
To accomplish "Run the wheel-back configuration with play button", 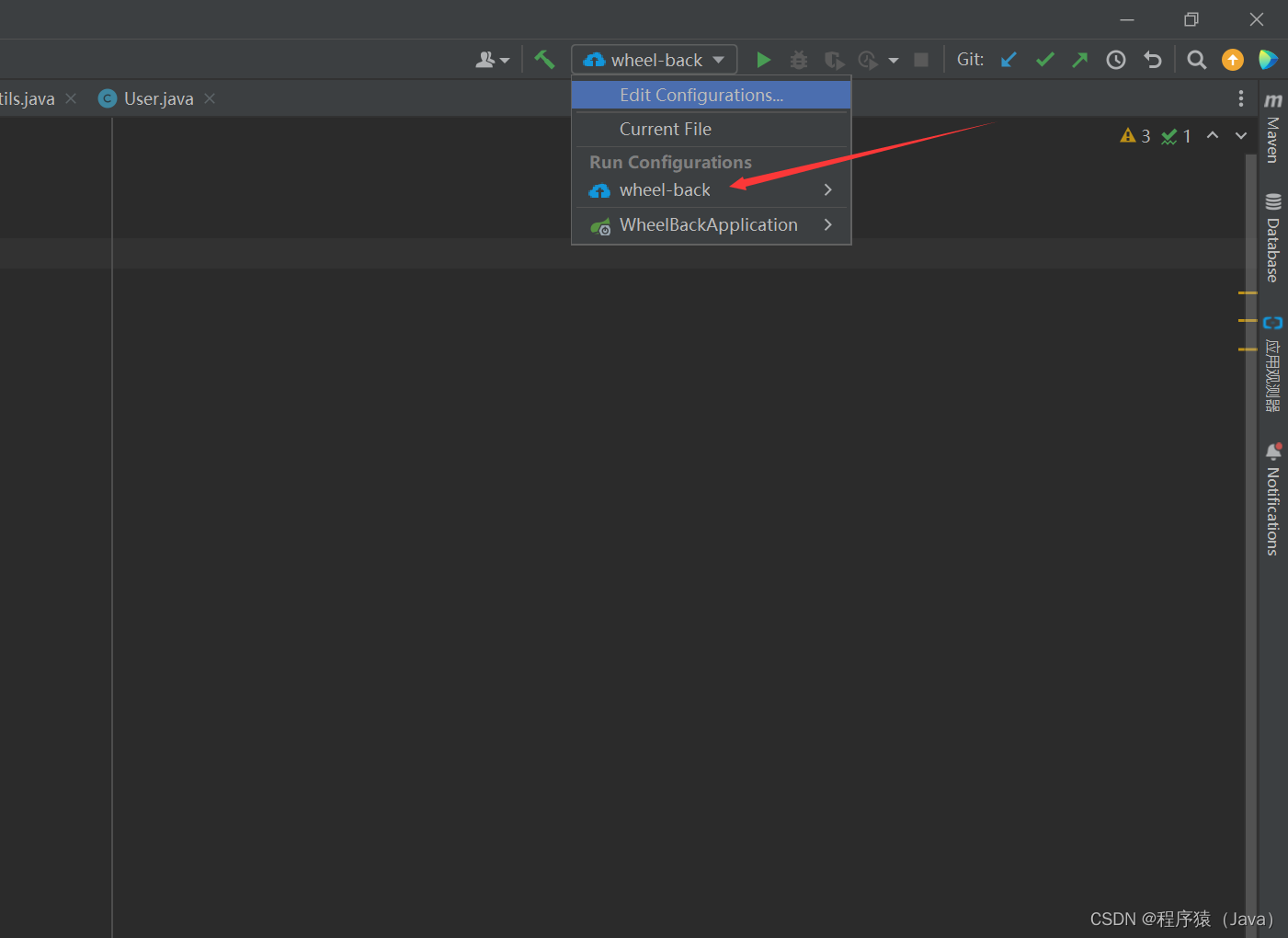I will (763, 60).
